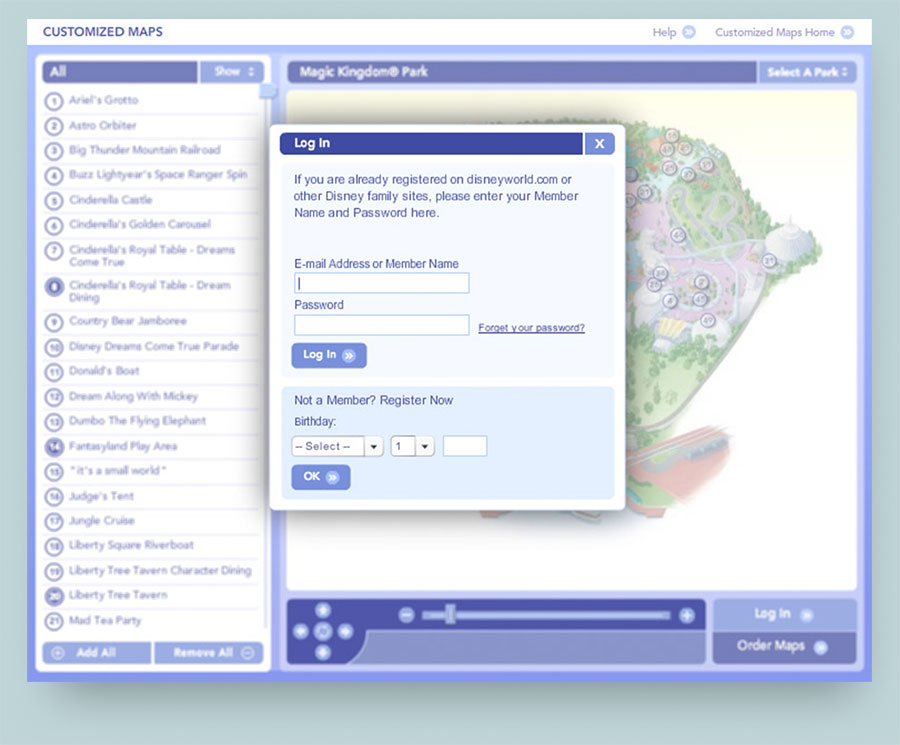900x745 pixels.
Task: Pan map up with arrow icon
Action: pos(322,610)
